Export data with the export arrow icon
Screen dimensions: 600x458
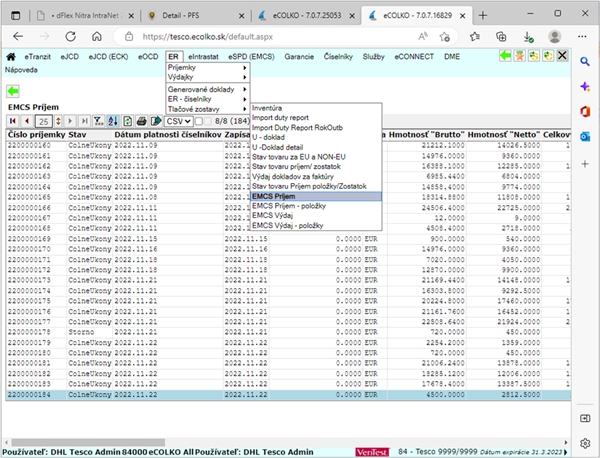tap(156, 121)
